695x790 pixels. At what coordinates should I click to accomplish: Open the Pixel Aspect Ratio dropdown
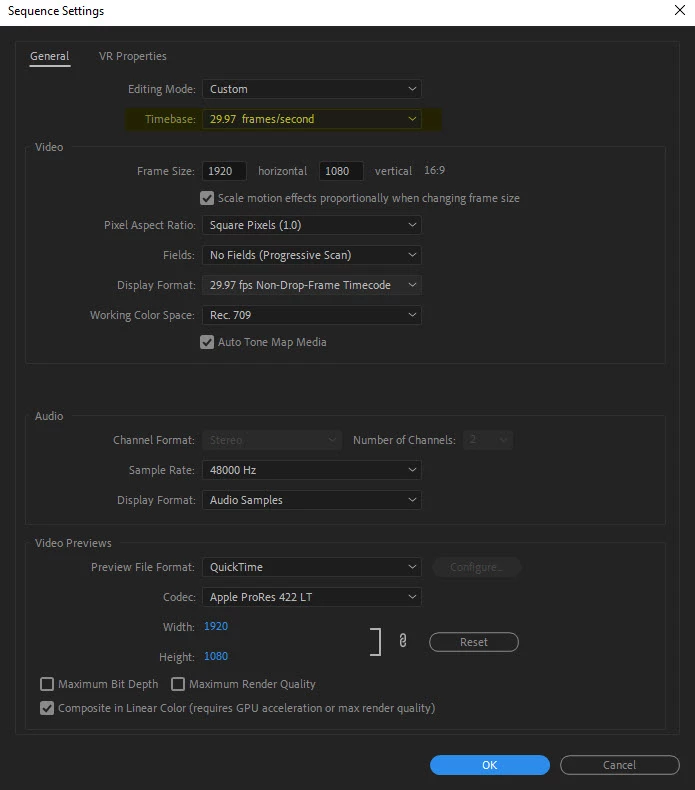(312, 225)
